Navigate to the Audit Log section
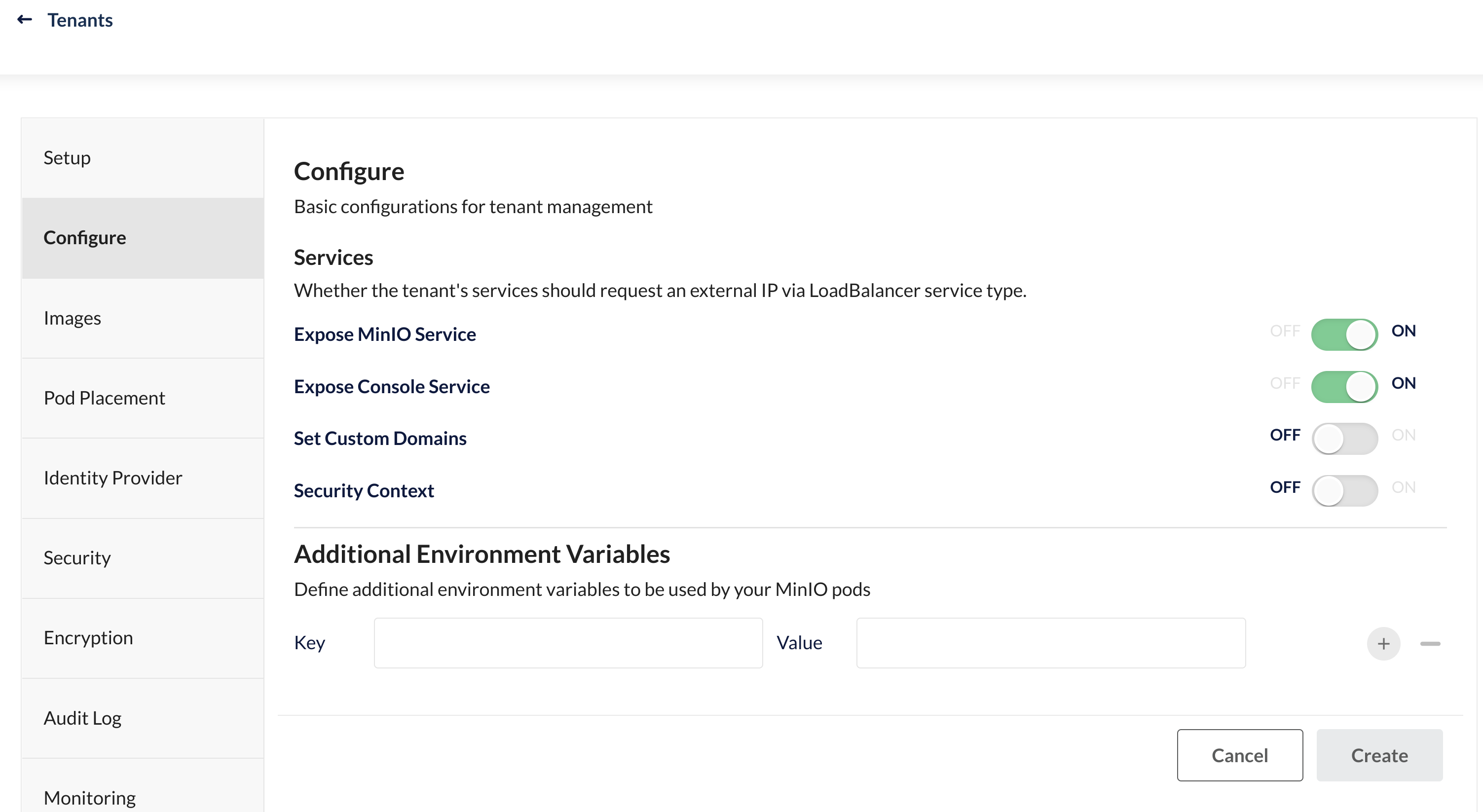Screen dimensions: 1483x812 (82, 718)
